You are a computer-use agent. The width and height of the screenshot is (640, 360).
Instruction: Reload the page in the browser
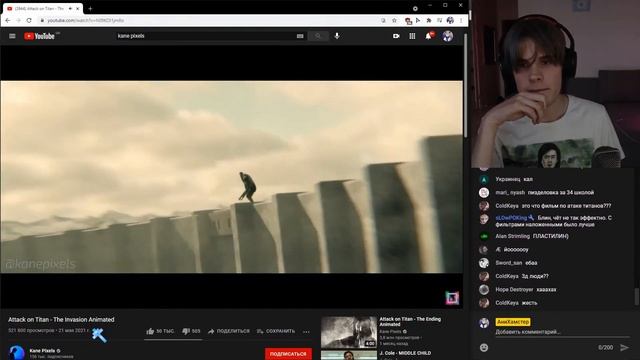[x=29, y=20]
